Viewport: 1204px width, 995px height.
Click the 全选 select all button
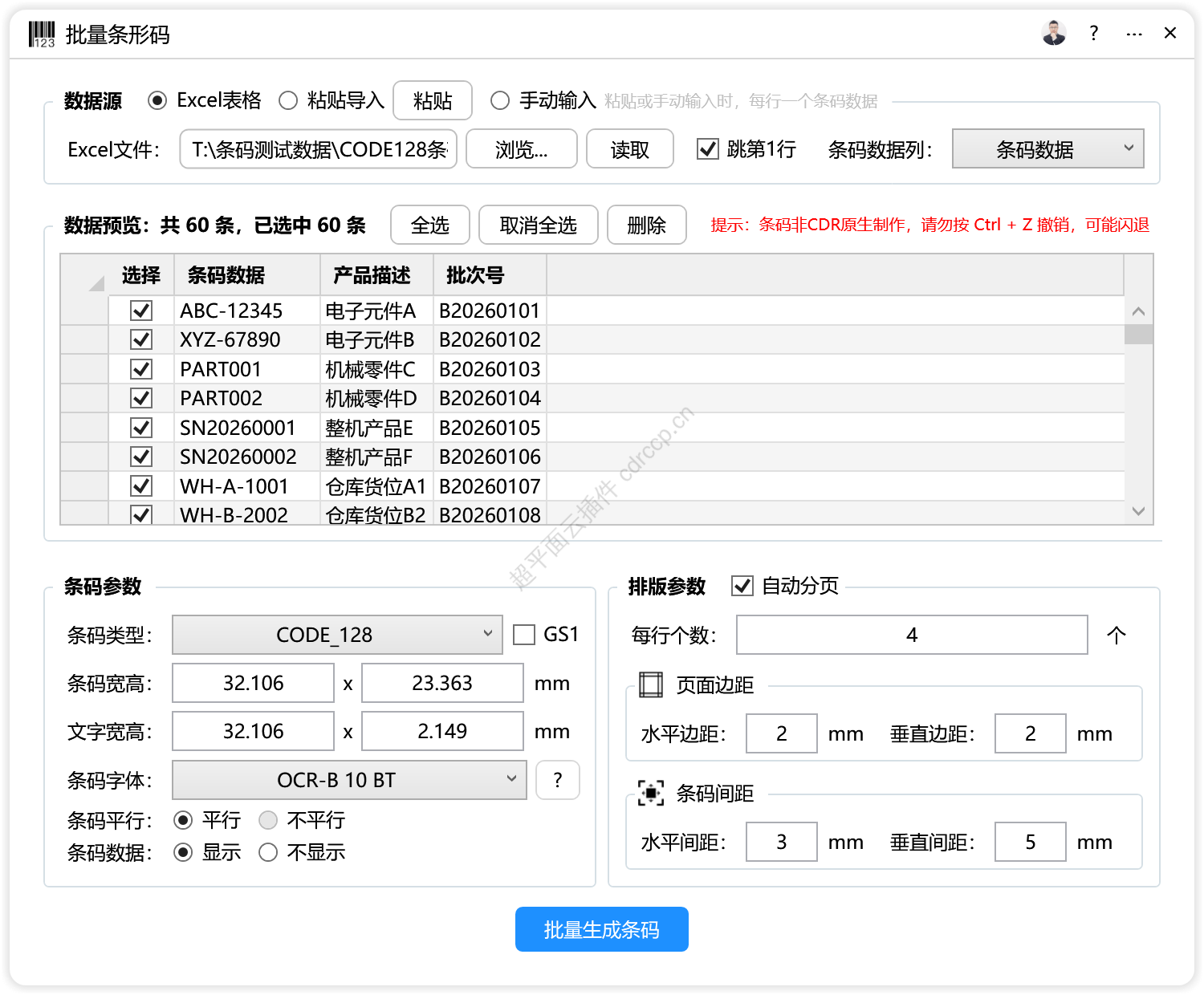(430, 225)
